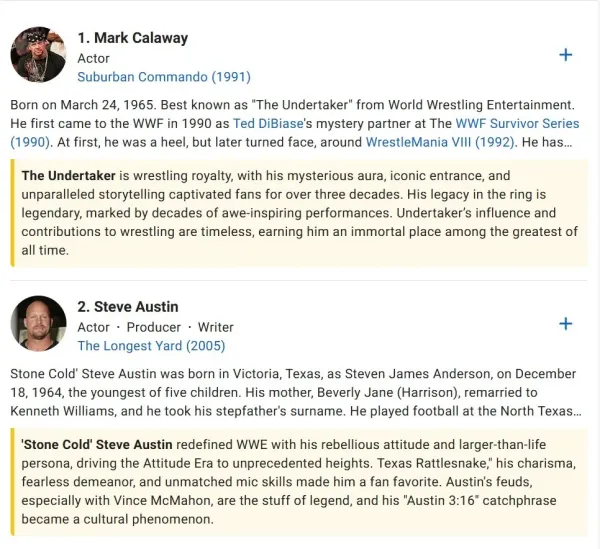The image size is (600, 549).
Task: Expand Mark Calaway's truncated bio at the ellipsis
Action: click(568, 143)
